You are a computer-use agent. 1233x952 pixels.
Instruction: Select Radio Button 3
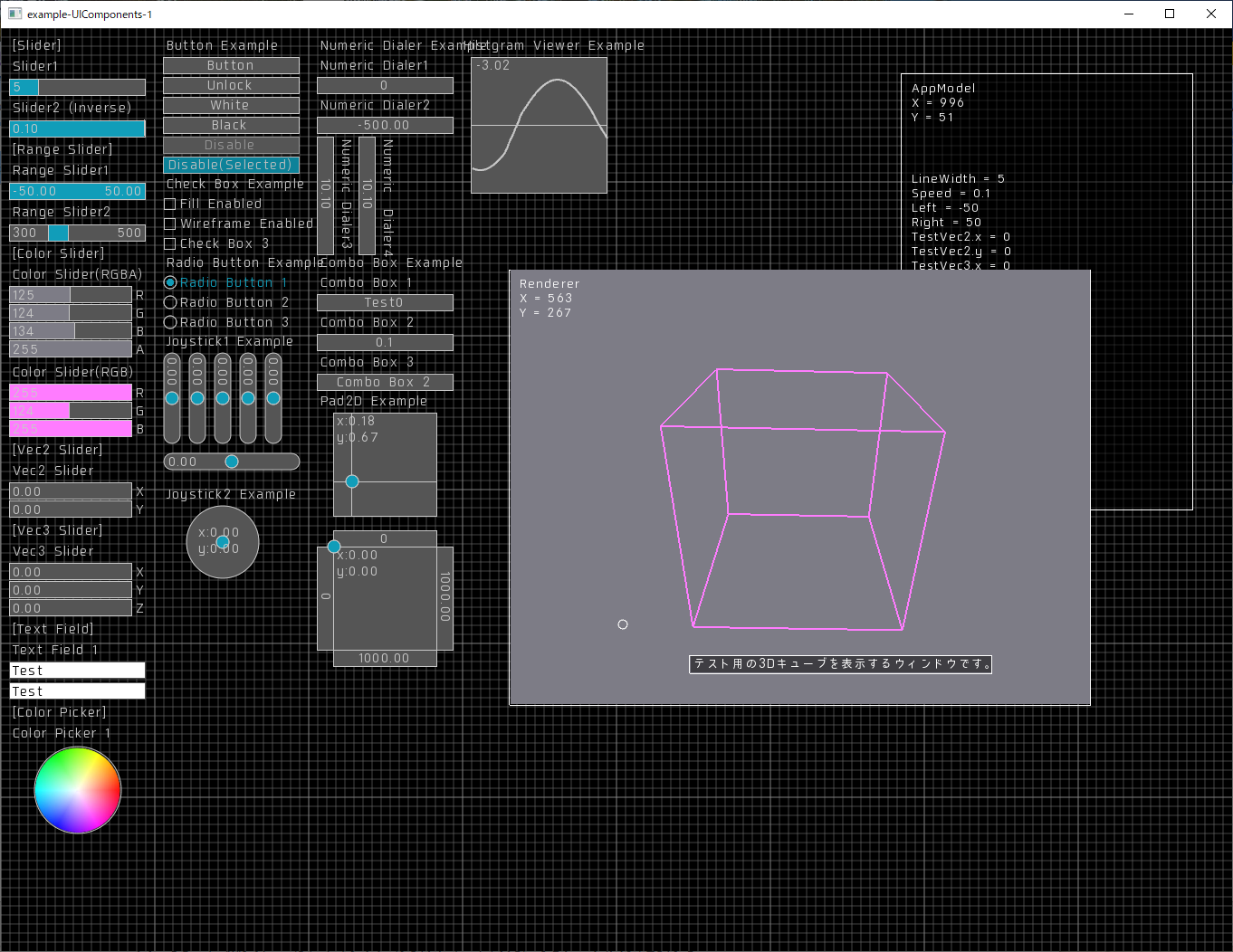170,322
